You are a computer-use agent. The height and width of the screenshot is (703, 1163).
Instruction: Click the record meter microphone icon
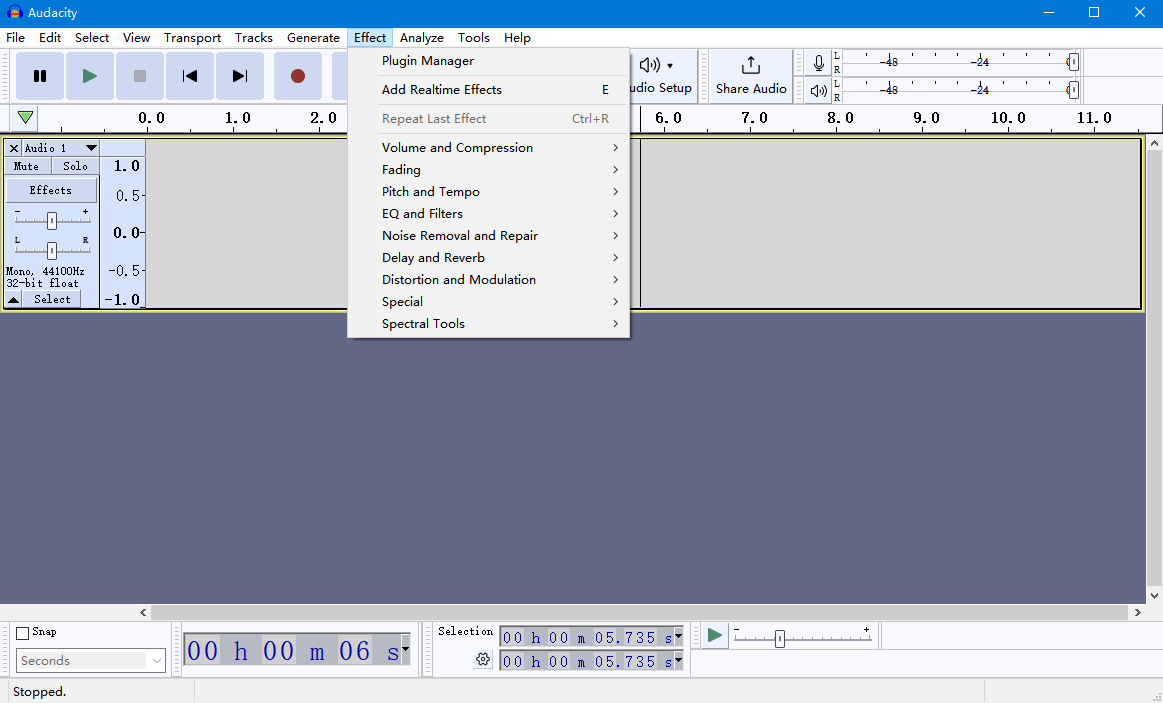[818, 63]
